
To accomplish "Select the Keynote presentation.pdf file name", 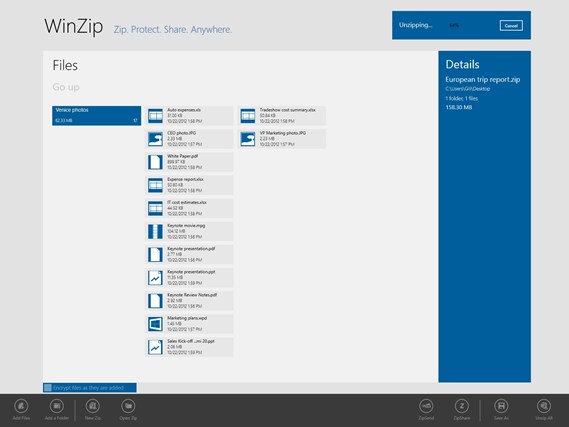I will click(191, 249).
